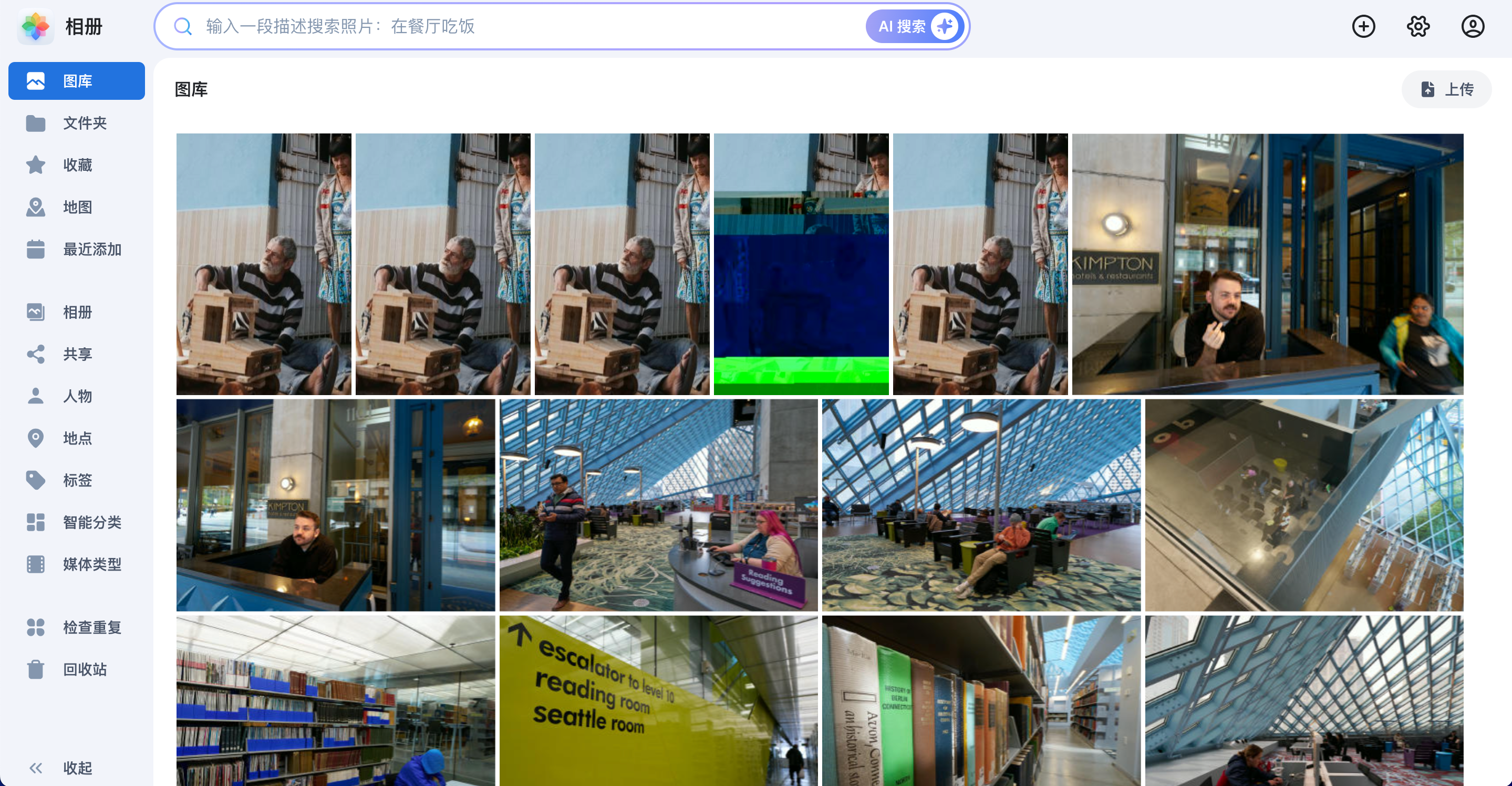Image resolution: width=1512 pixels, height=786 pixels.
Task: Browse 人物 people category
Action: (x=76, y=396)
